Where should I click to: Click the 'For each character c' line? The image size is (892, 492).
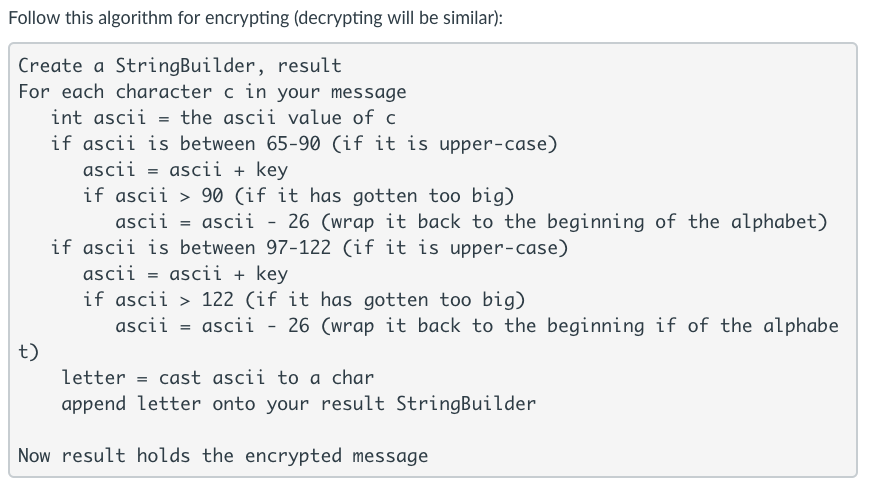212,92
